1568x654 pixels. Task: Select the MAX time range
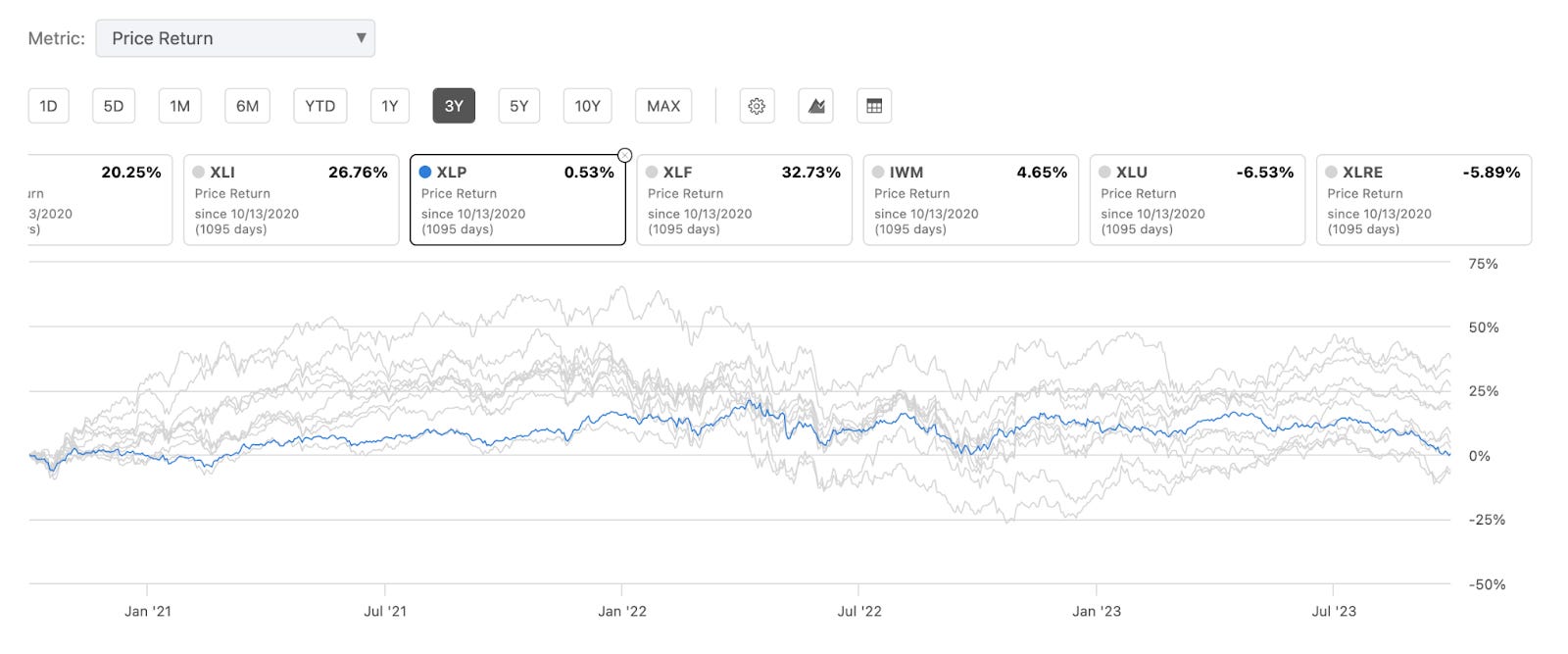click(x=663, y=106)
